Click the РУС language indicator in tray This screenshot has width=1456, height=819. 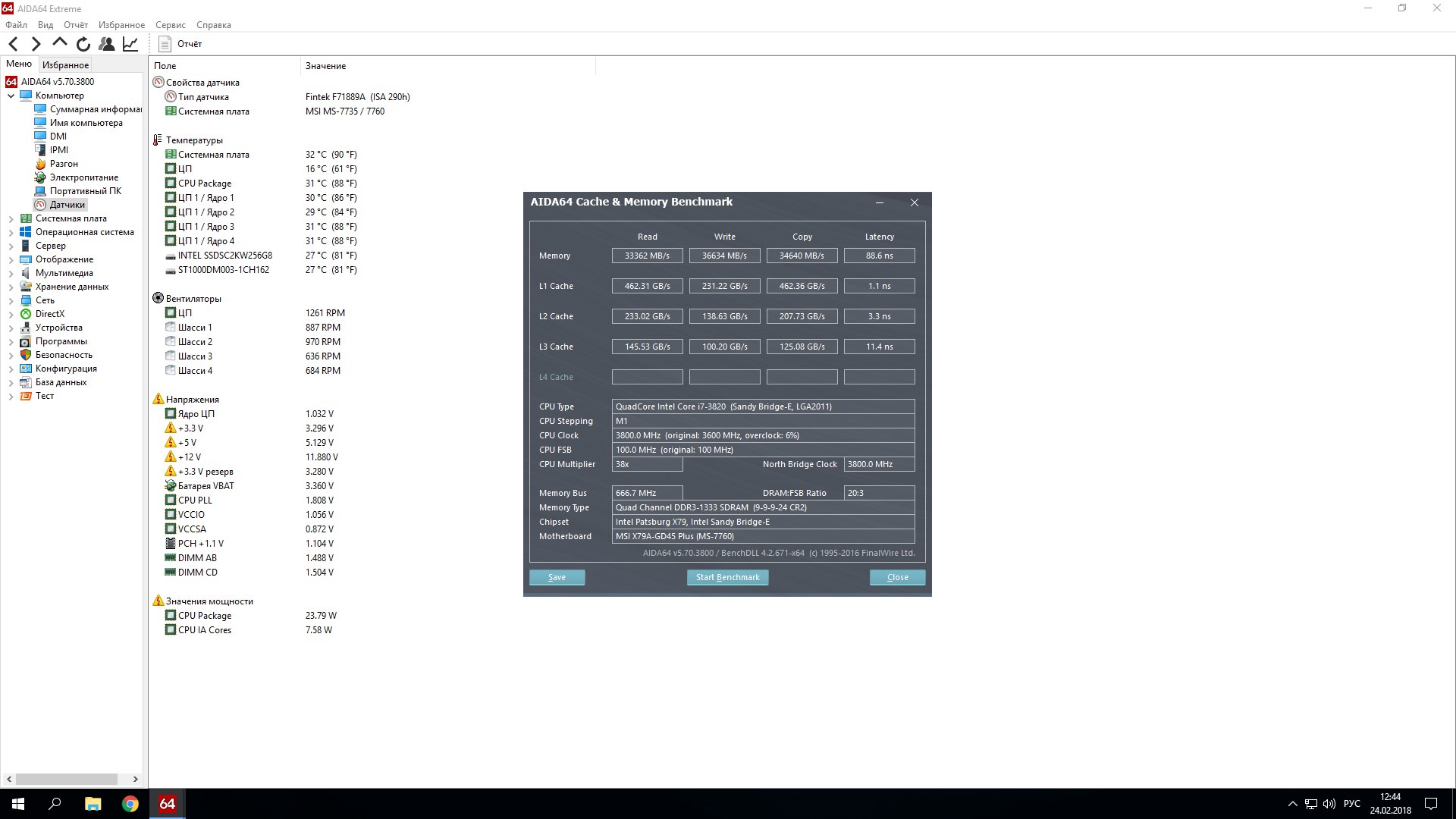[x=1351, y=804]
